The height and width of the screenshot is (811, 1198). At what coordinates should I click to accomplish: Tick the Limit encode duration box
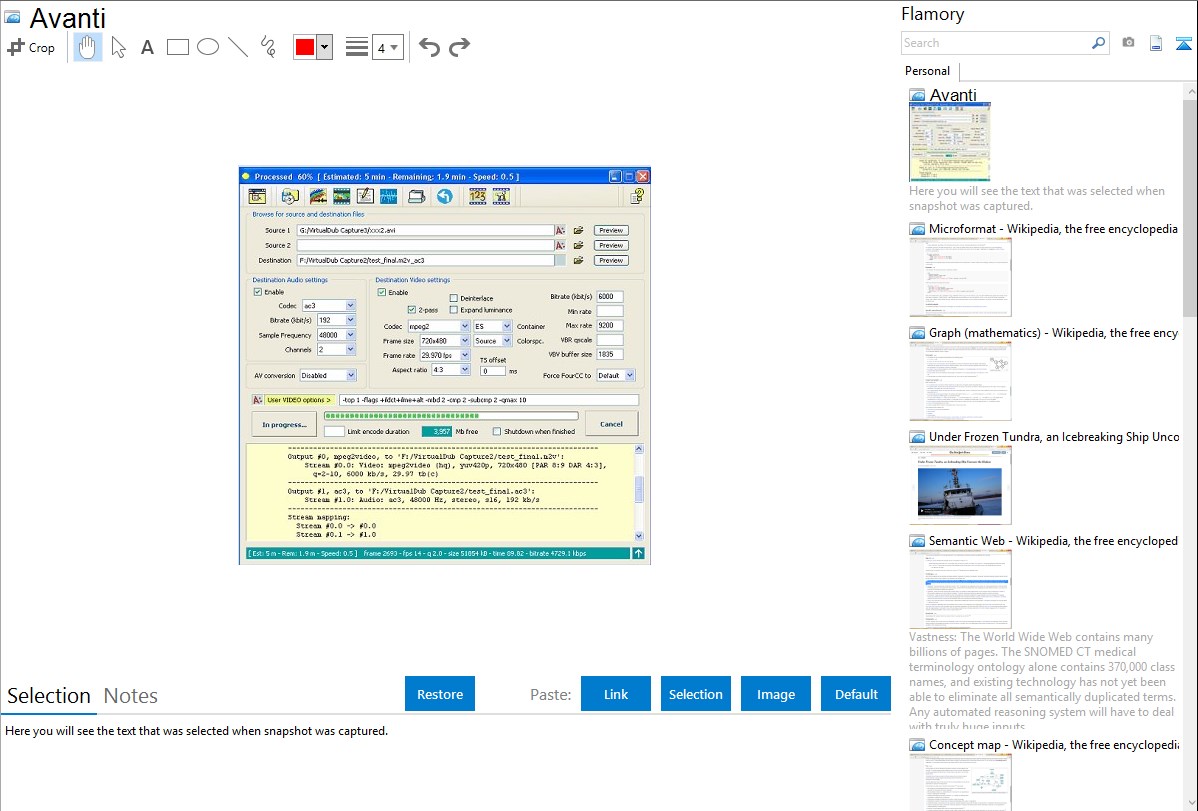coord(334,431)
